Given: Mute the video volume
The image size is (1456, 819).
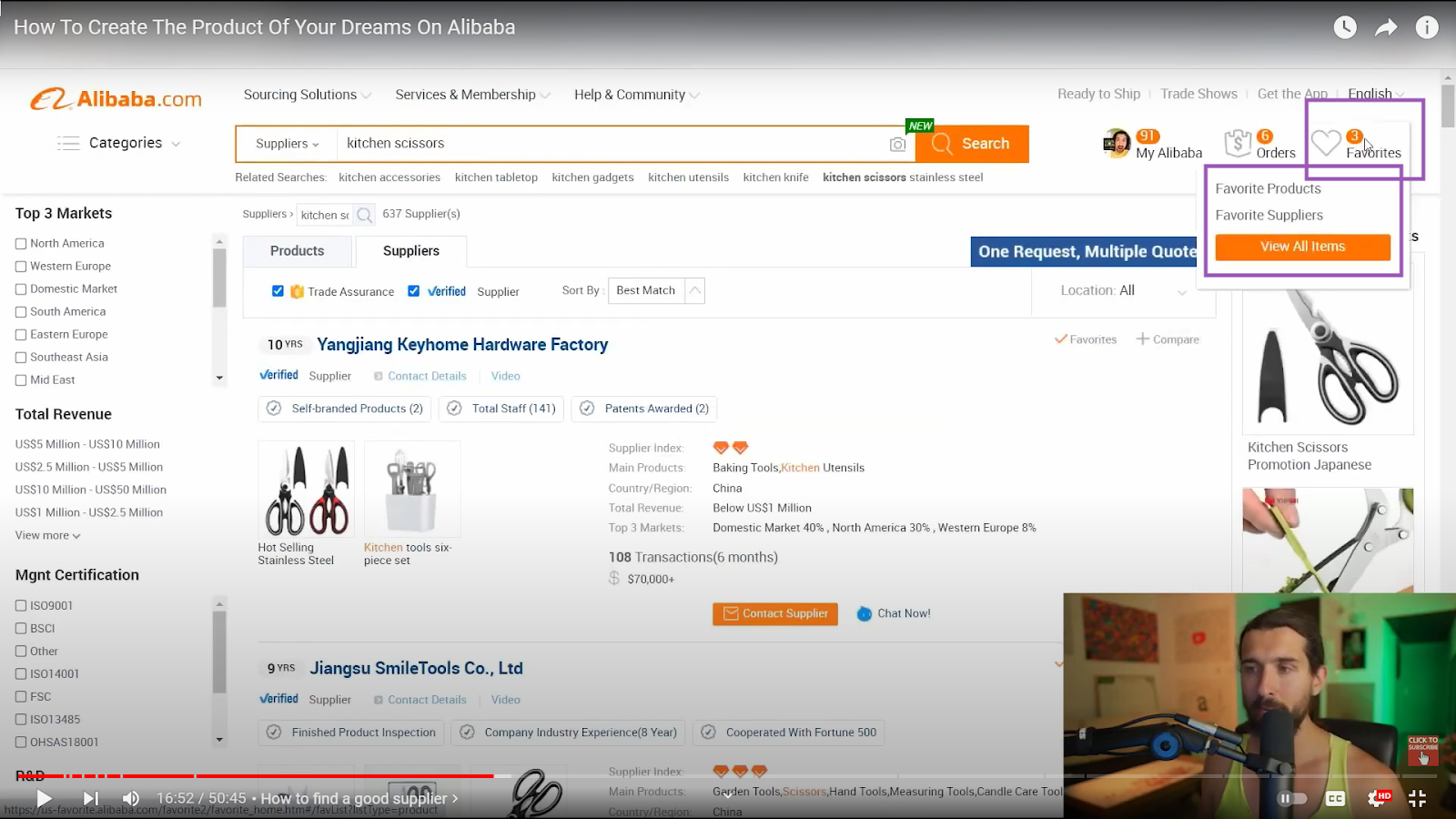Looking at the screenshot, I should [x=131, y=798].
